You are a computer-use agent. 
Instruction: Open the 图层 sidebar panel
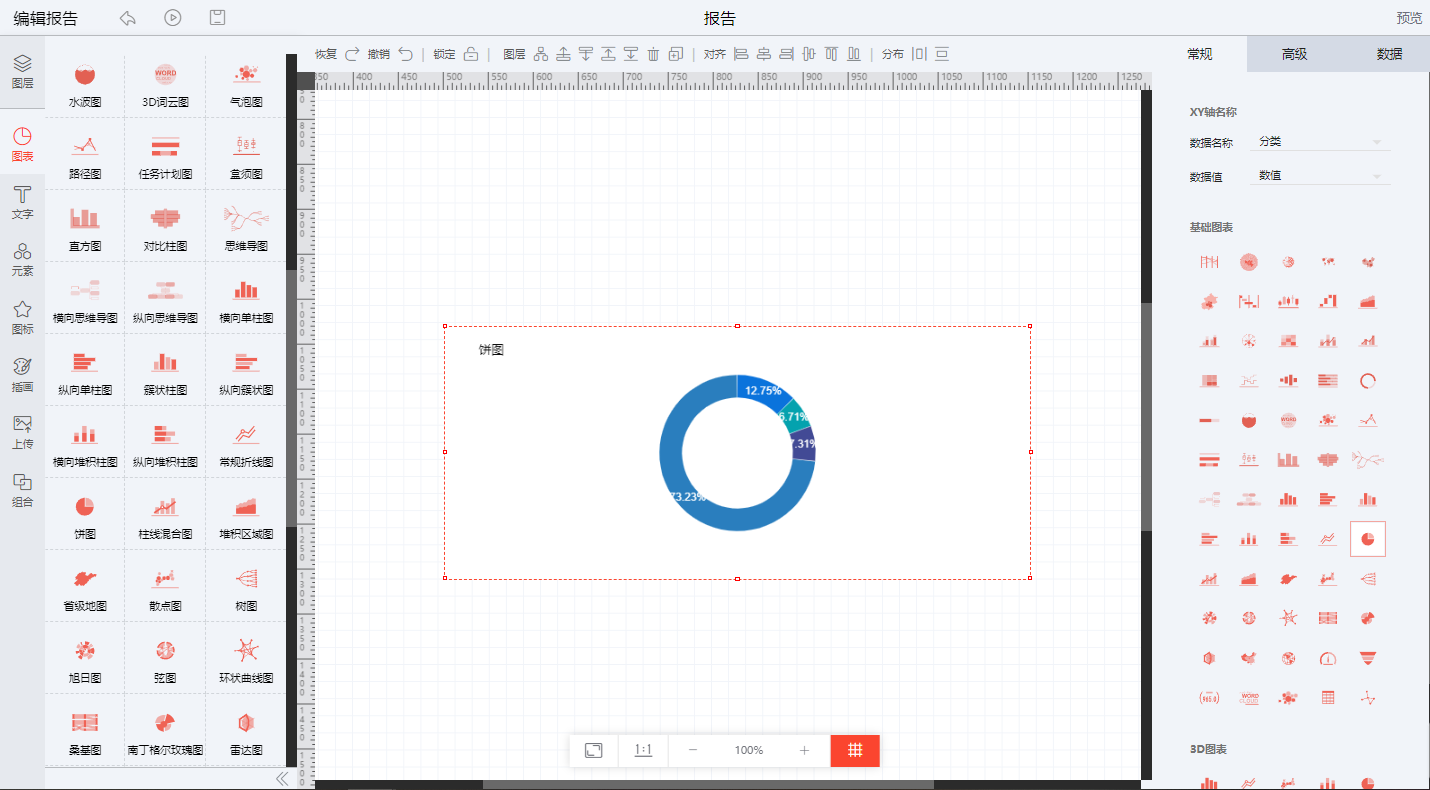point(22,72)
